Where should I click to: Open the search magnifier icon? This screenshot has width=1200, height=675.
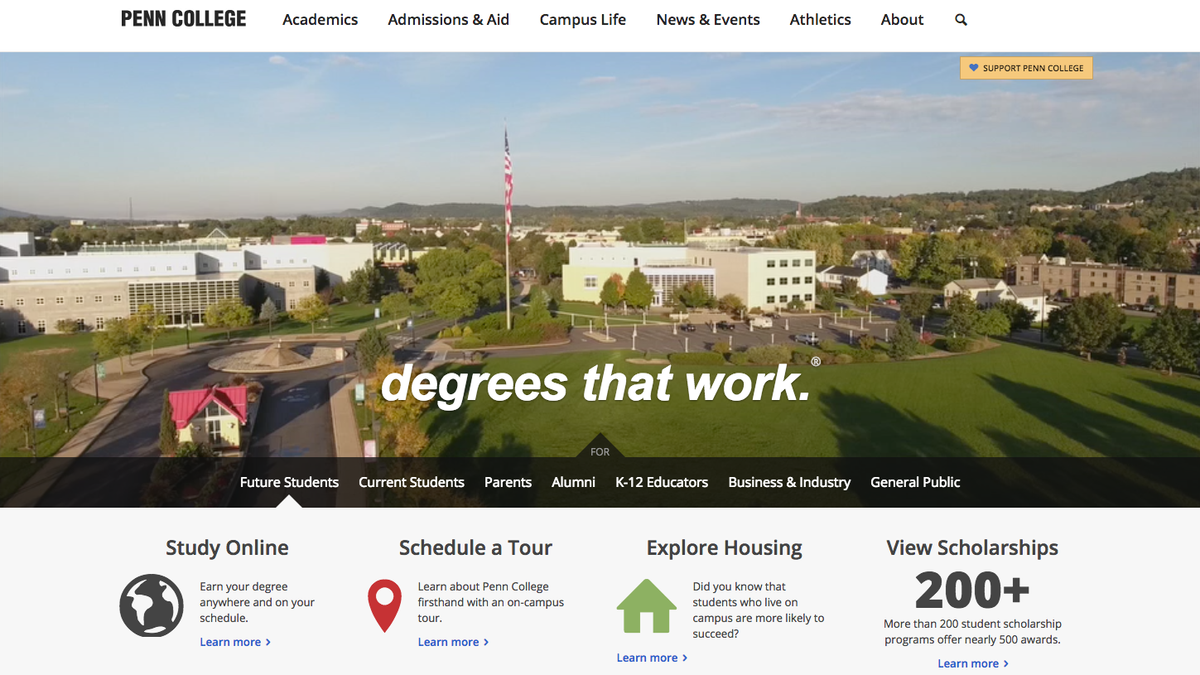click(x=960, y=19)
